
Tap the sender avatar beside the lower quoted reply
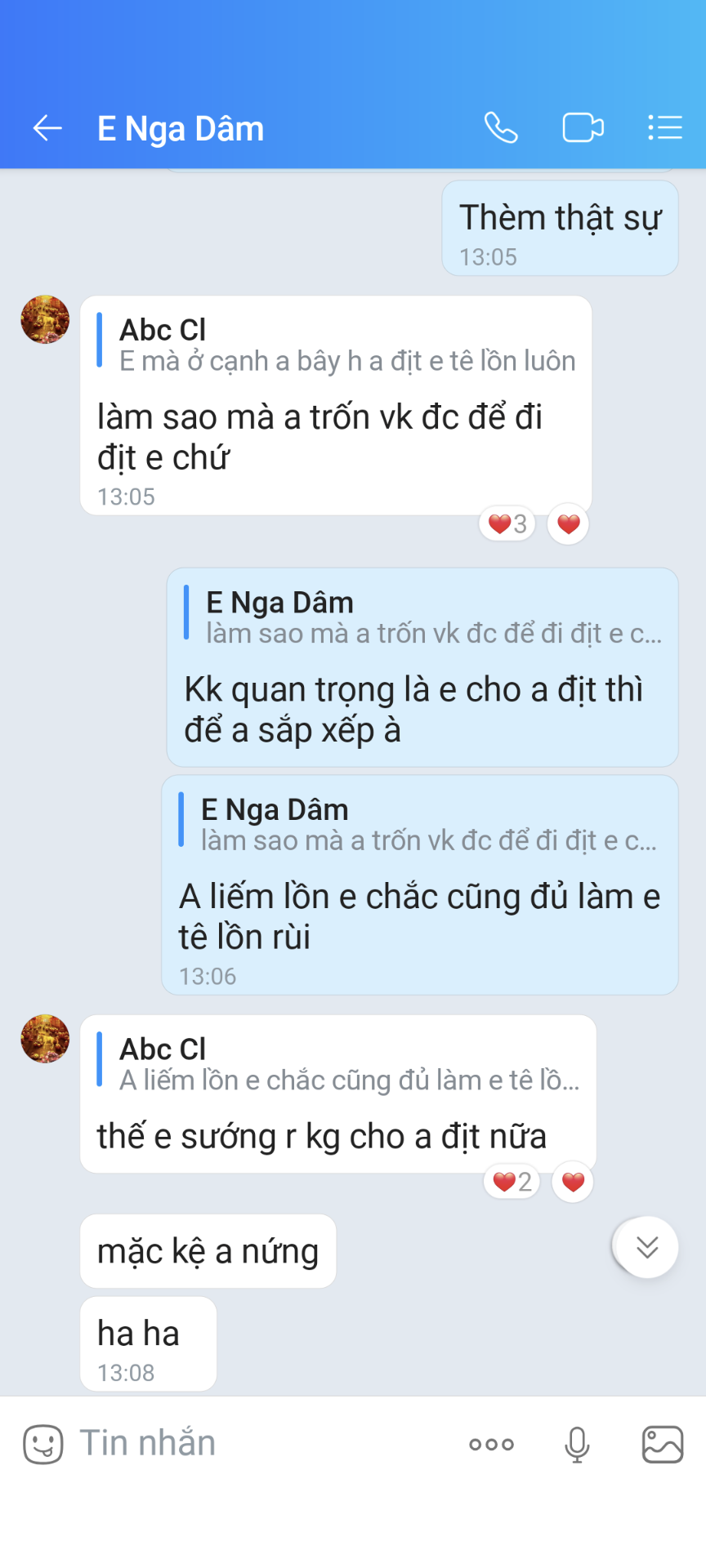pyautogui.click(x=45, y=1039)
